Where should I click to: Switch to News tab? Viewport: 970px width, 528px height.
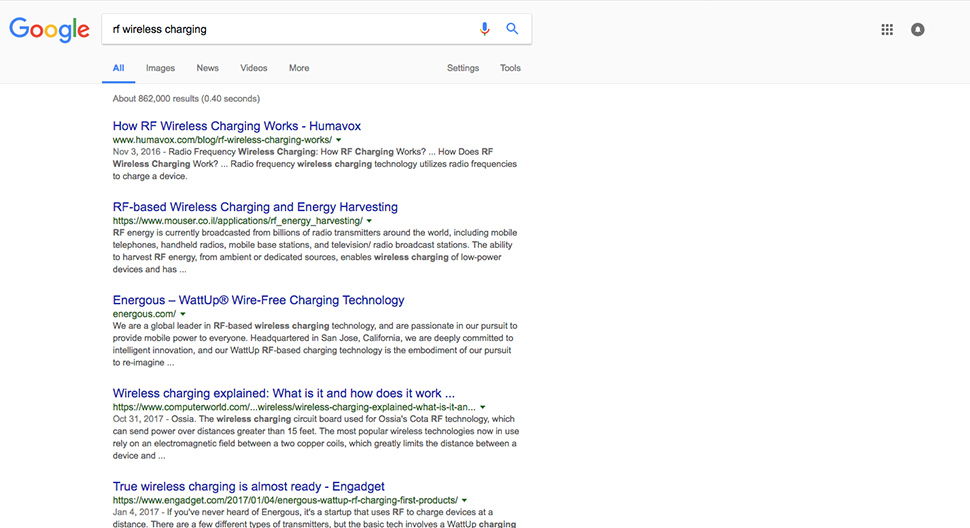tap(207, 68)
